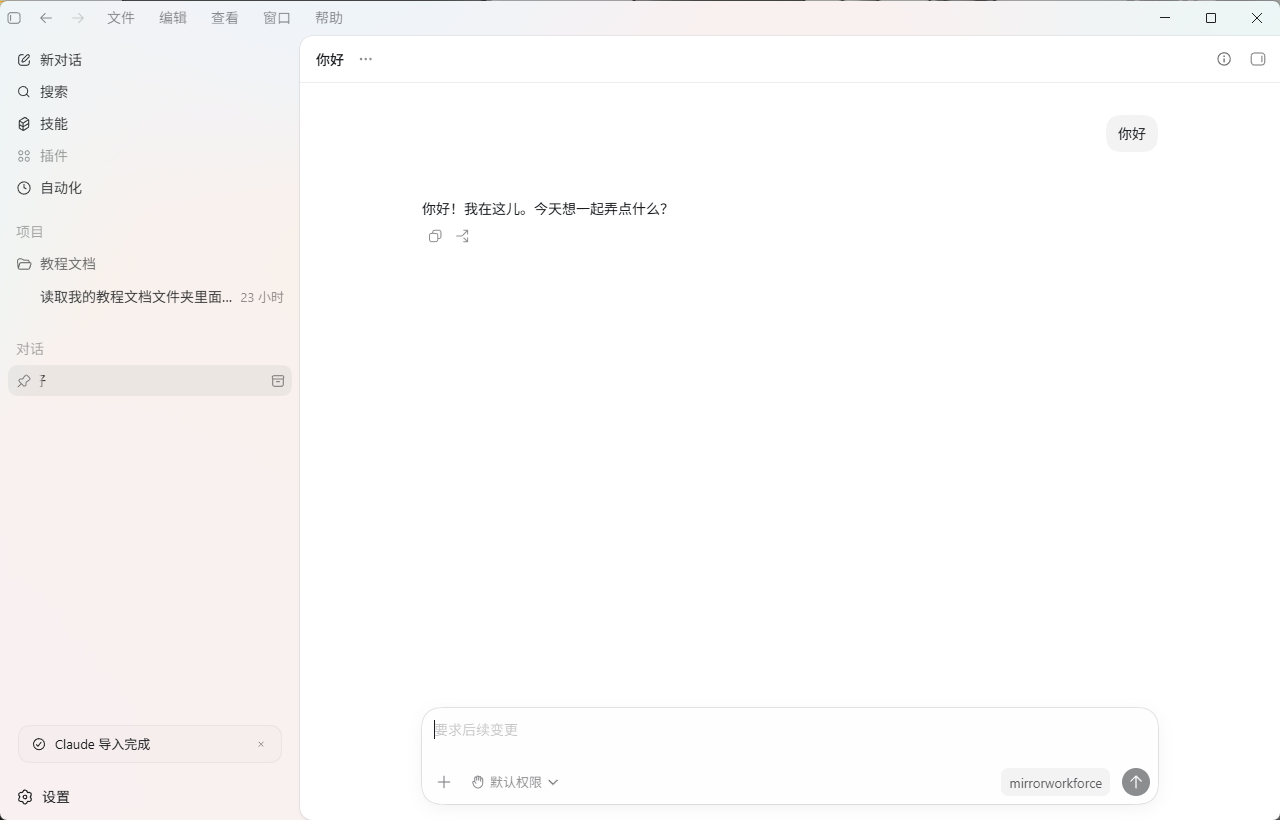Open the 文件 menu
The image size is (1280, 820).
coord(121,18)
